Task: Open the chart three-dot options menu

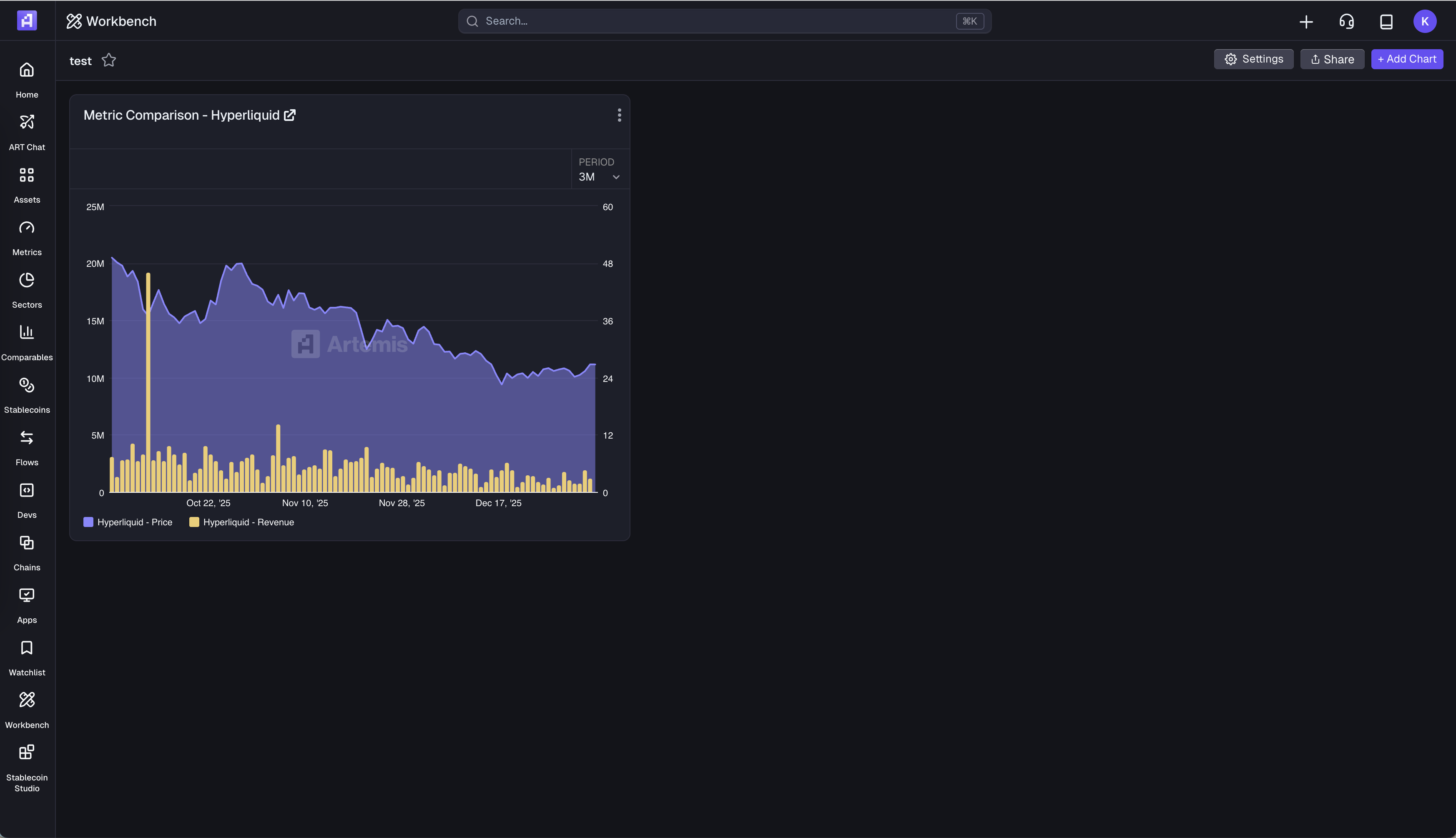Action: (x=619, y=115)
